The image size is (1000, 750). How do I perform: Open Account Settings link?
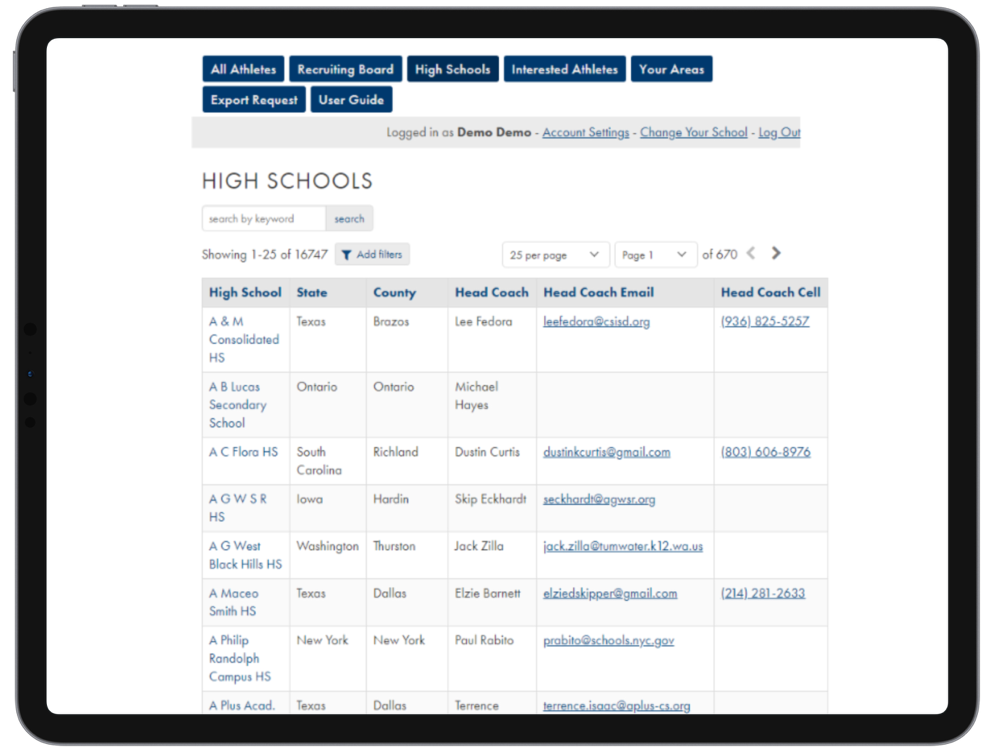click(585, 132)
